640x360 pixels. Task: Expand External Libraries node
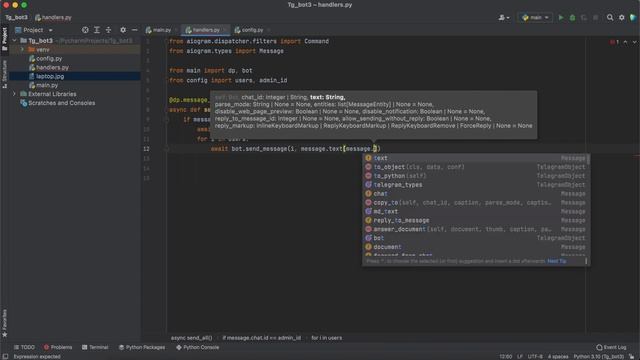pyautogui.click(x=14, y=94)
